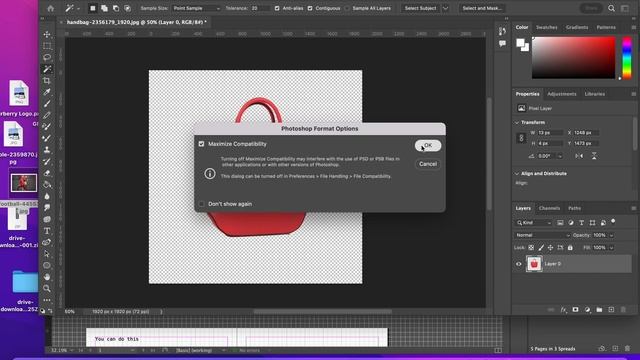
Task: Open the layer filter Kind dropdown
Action: click(x=534, y=223)
